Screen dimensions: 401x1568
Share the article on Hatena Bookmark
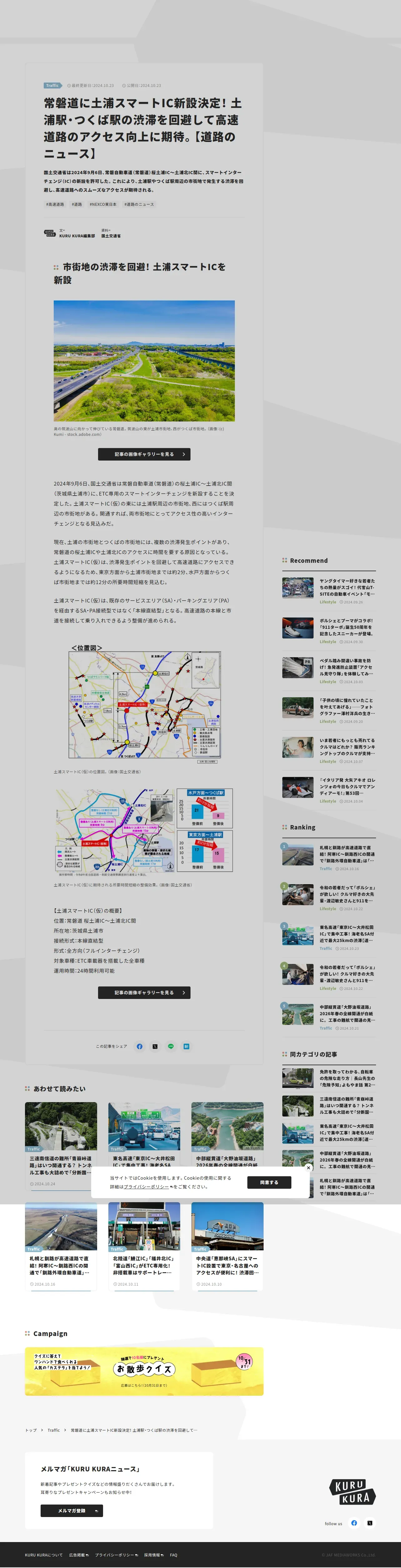coord(186,1046)
